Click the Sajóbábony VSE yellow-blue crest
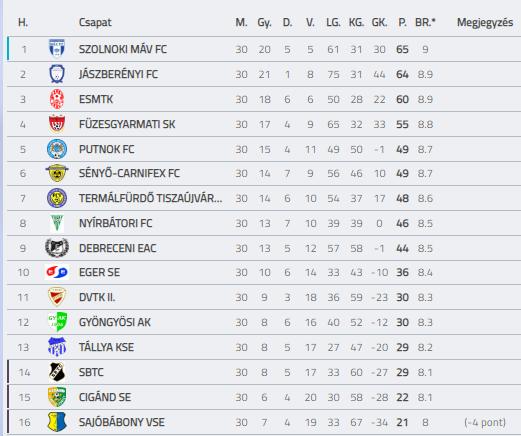This screenshot has height=436, width=521. tap(57, 422)
